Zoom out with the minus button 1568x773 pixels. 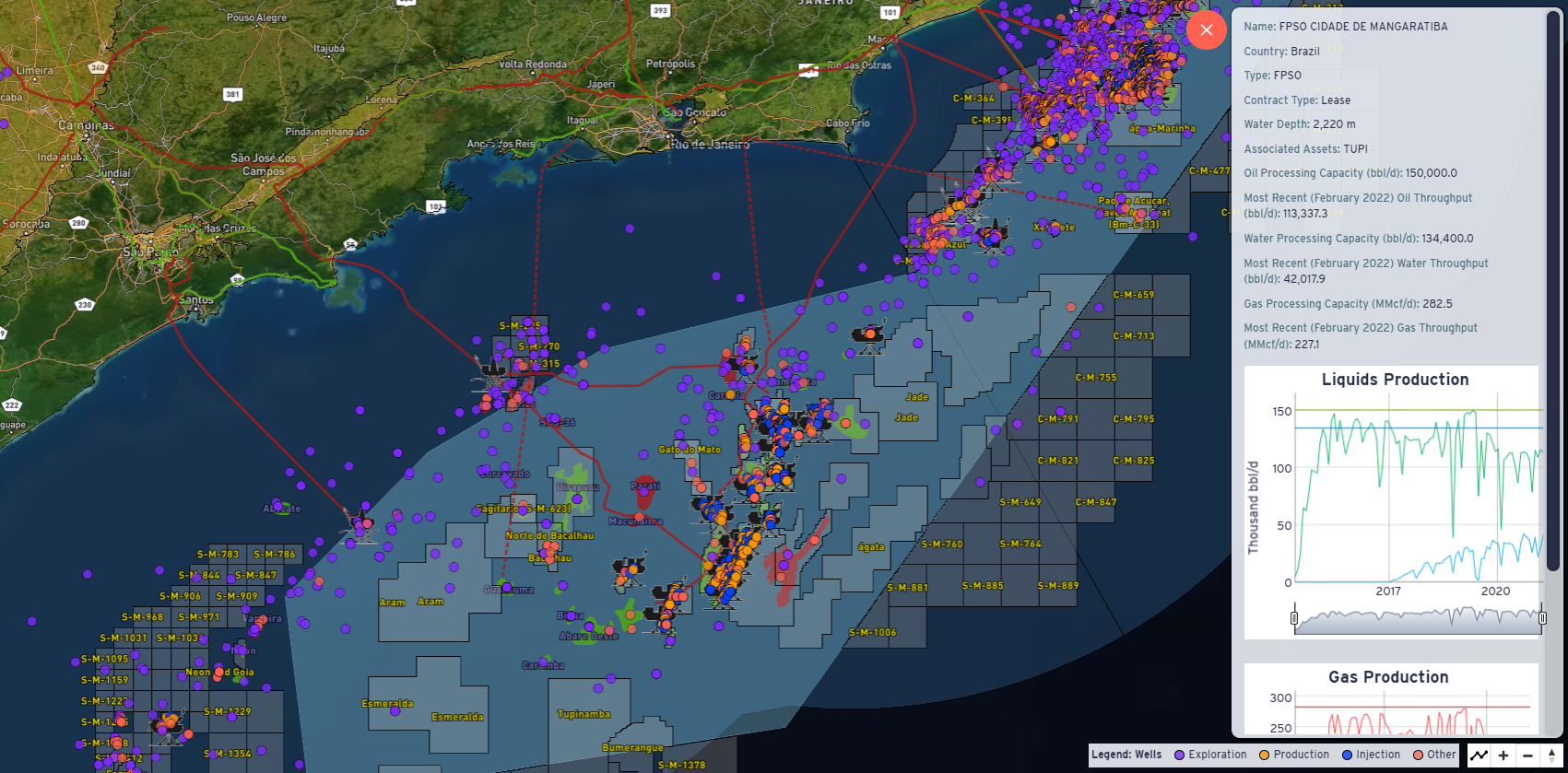[1527, 755]
